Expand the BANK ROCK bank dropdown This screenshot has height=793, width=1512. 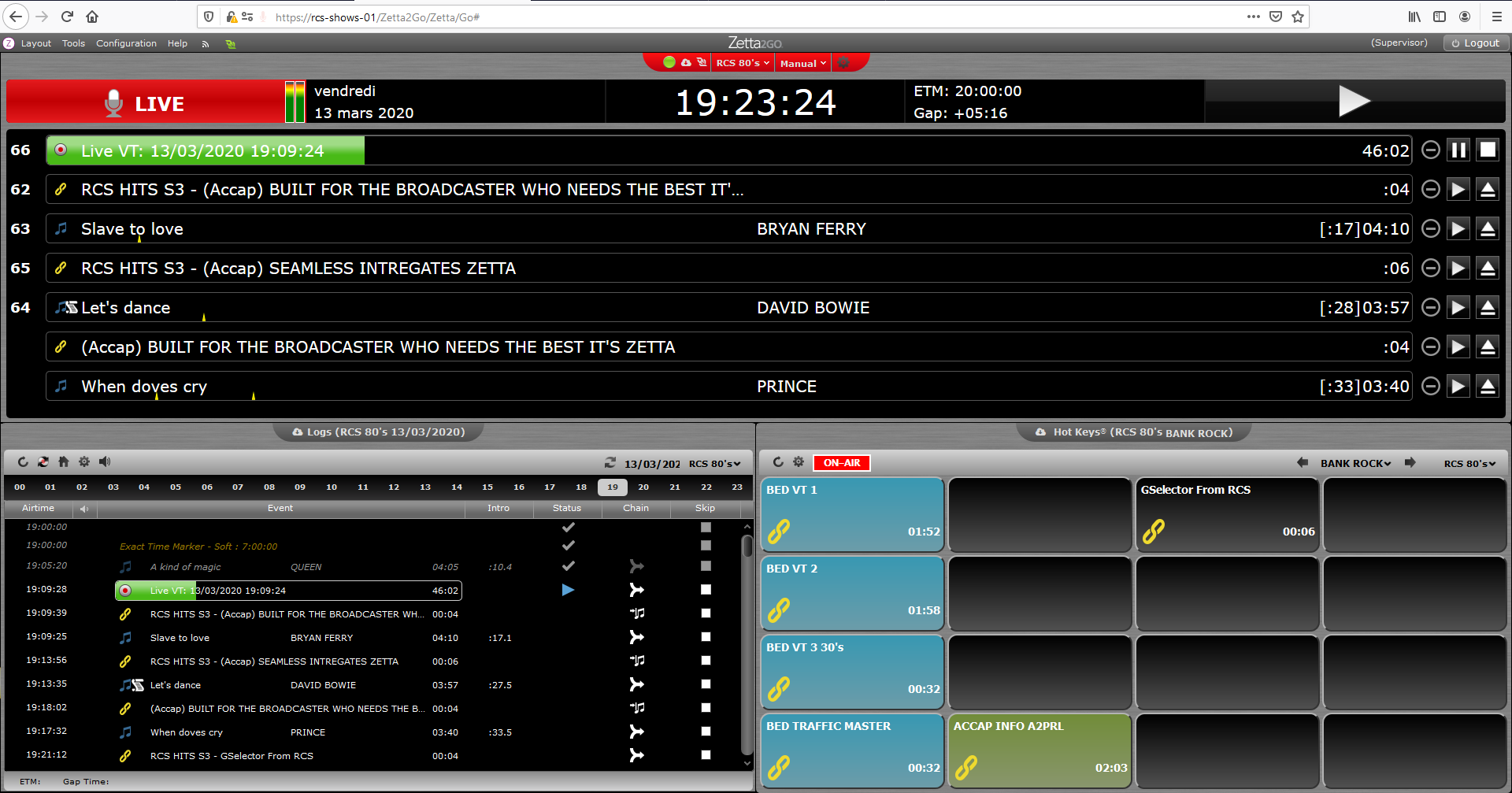(1355, 463)
